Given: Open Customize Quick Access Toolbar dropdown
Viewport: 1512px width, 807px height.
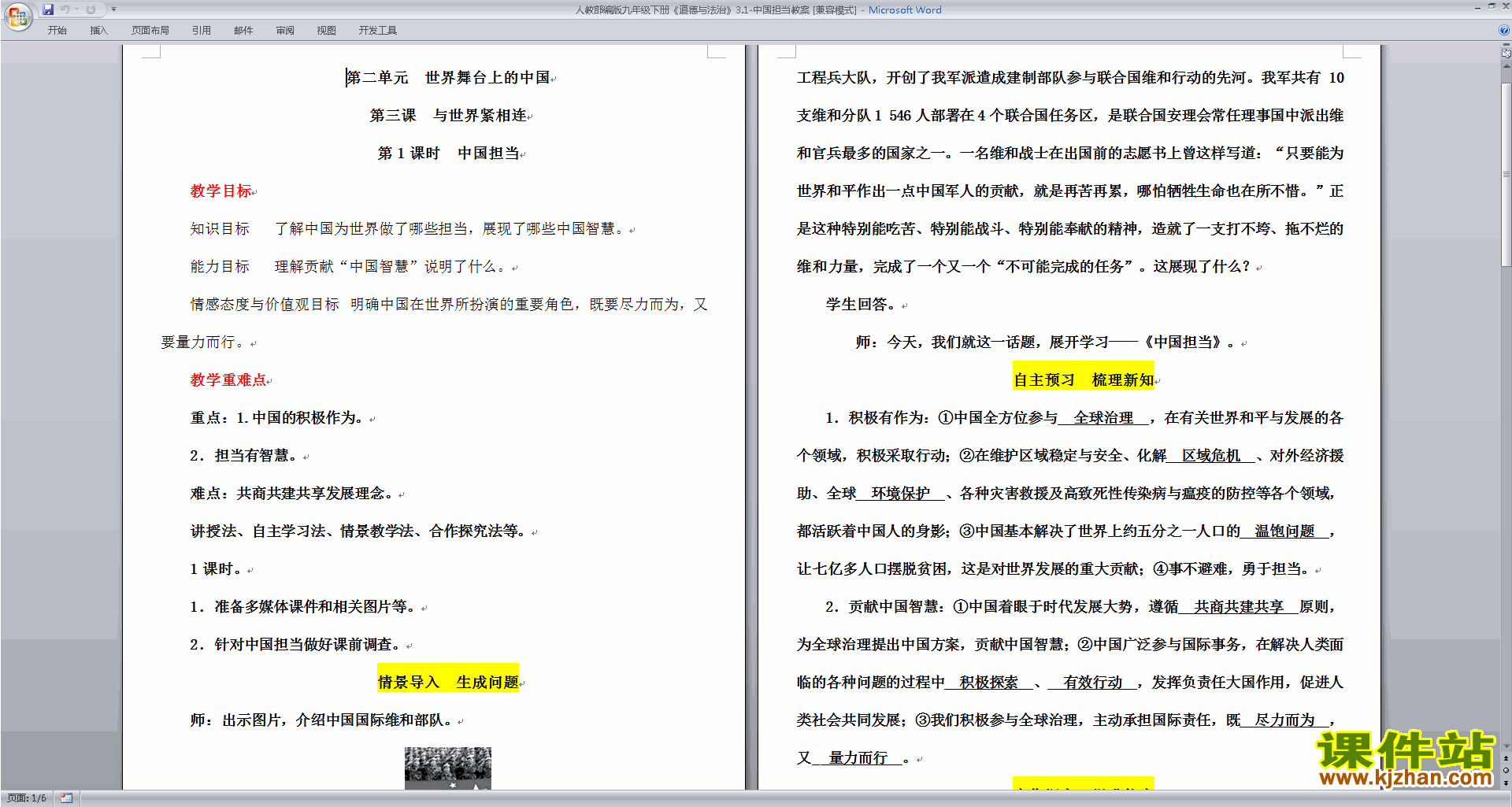Looking at the screenshot, I should point(113,9).
